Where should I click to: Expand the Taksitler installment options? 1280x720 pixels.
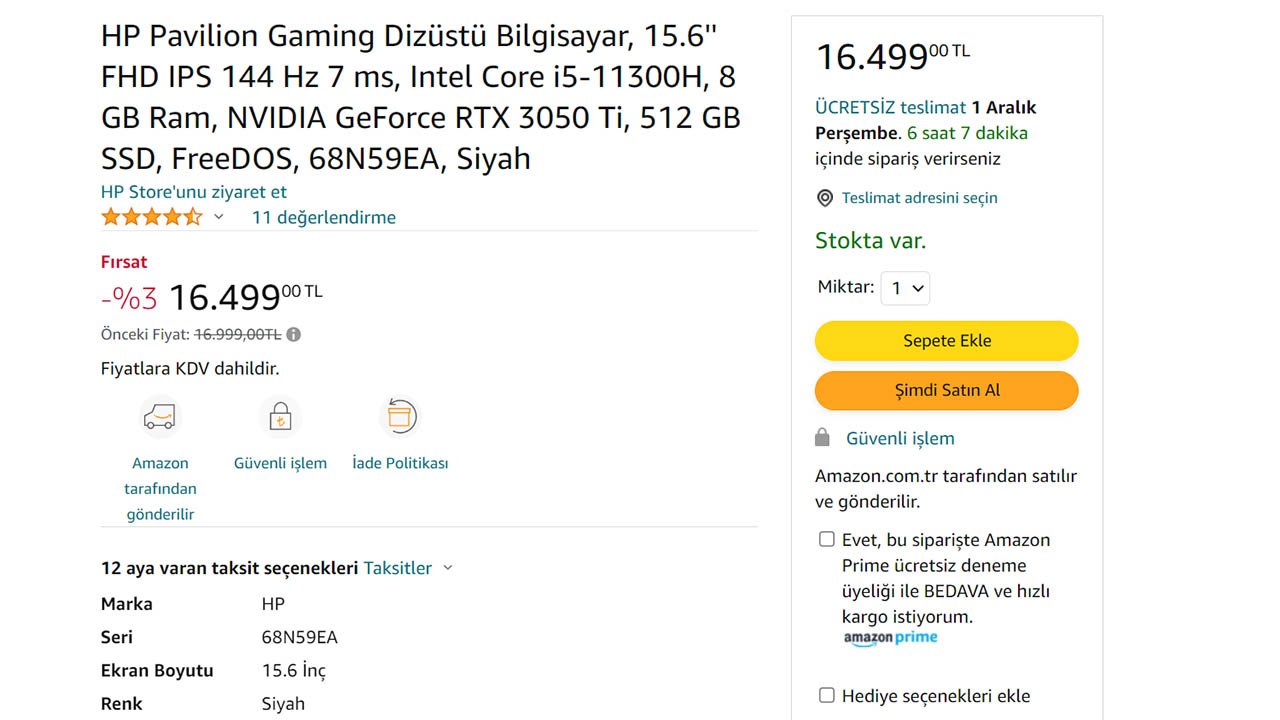click(407, 568)
